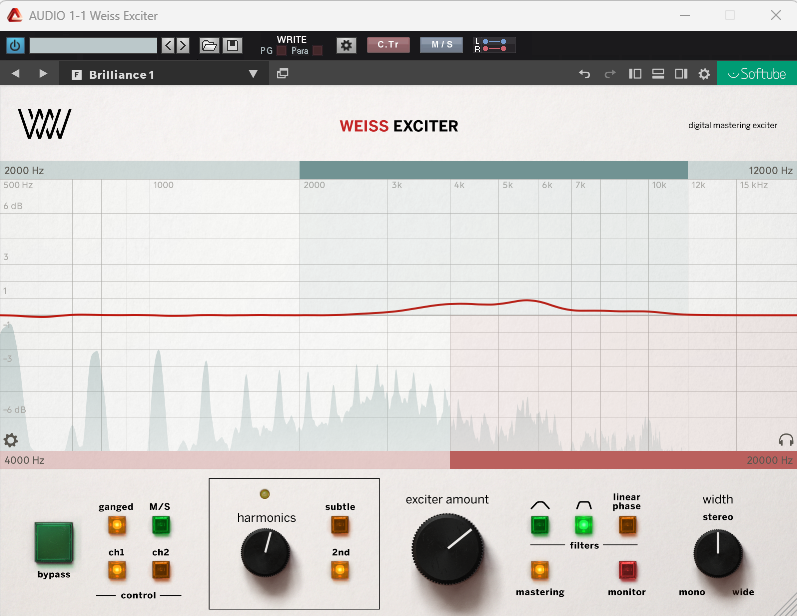Click the undo arrow
Screen dimensions: 797x616
click(x=585, y=74)
